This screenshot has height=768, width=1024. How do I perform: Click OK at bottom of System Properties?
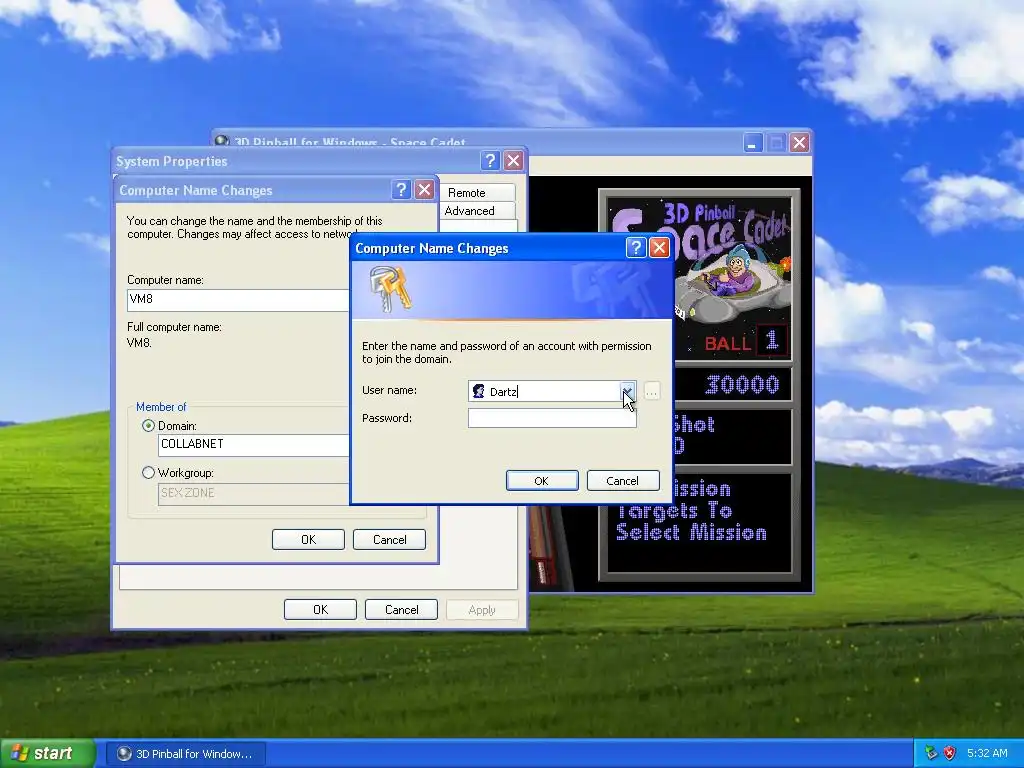pyautogui.click(x=320, y=609)
